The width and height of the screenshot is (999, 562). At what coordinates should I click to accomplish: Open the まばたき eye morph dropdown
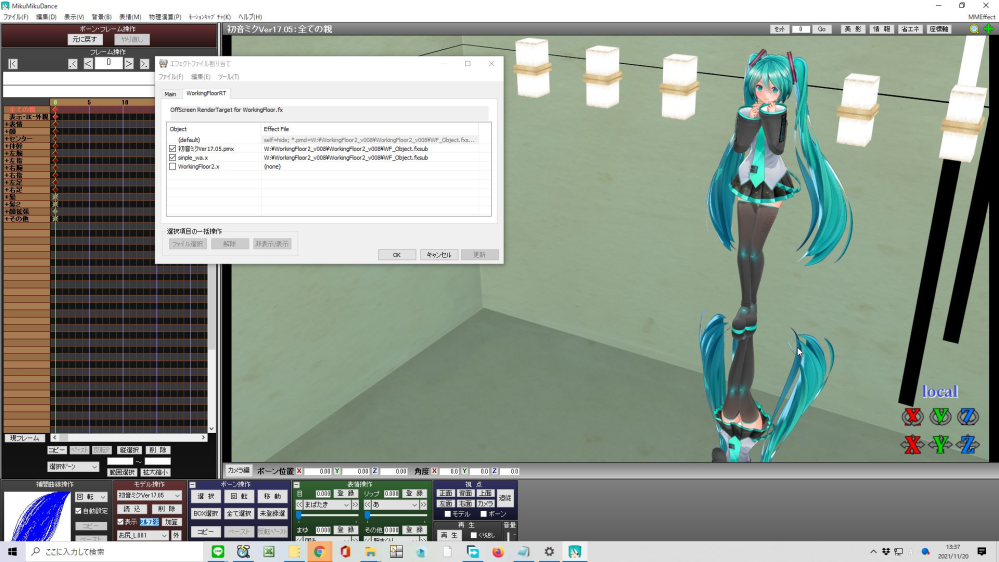click(327, 505)
